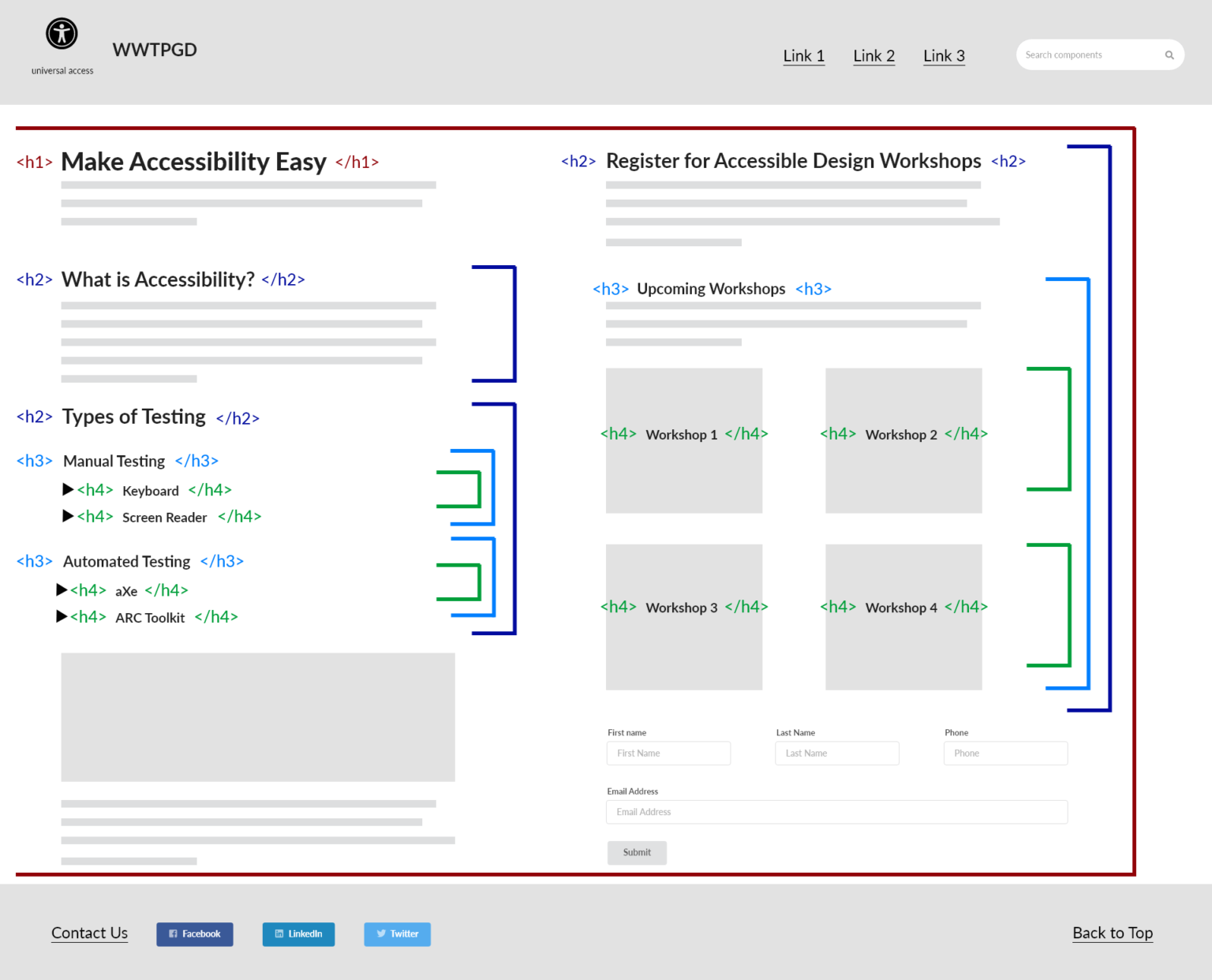Screen dimensions: 1212x980
Task: Click the Back to Top link
Action: pyautogui.click(x=1113, y=933)
